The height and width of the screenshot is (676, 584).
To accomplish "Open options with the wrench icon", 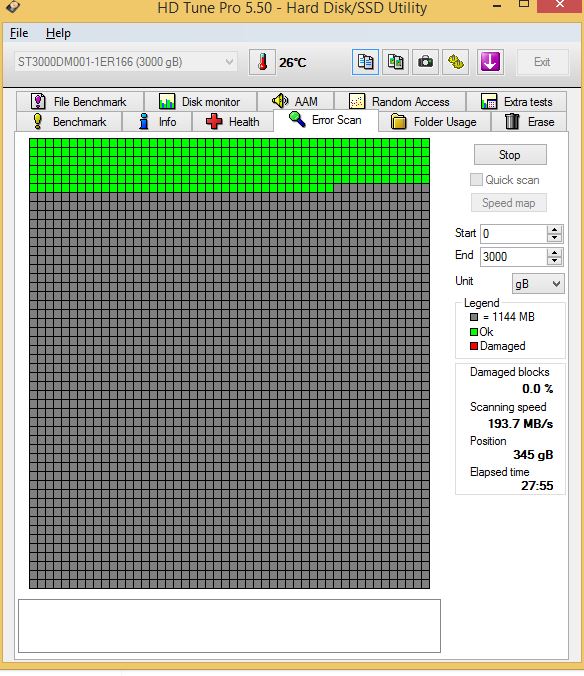I will tap(456, 63).
